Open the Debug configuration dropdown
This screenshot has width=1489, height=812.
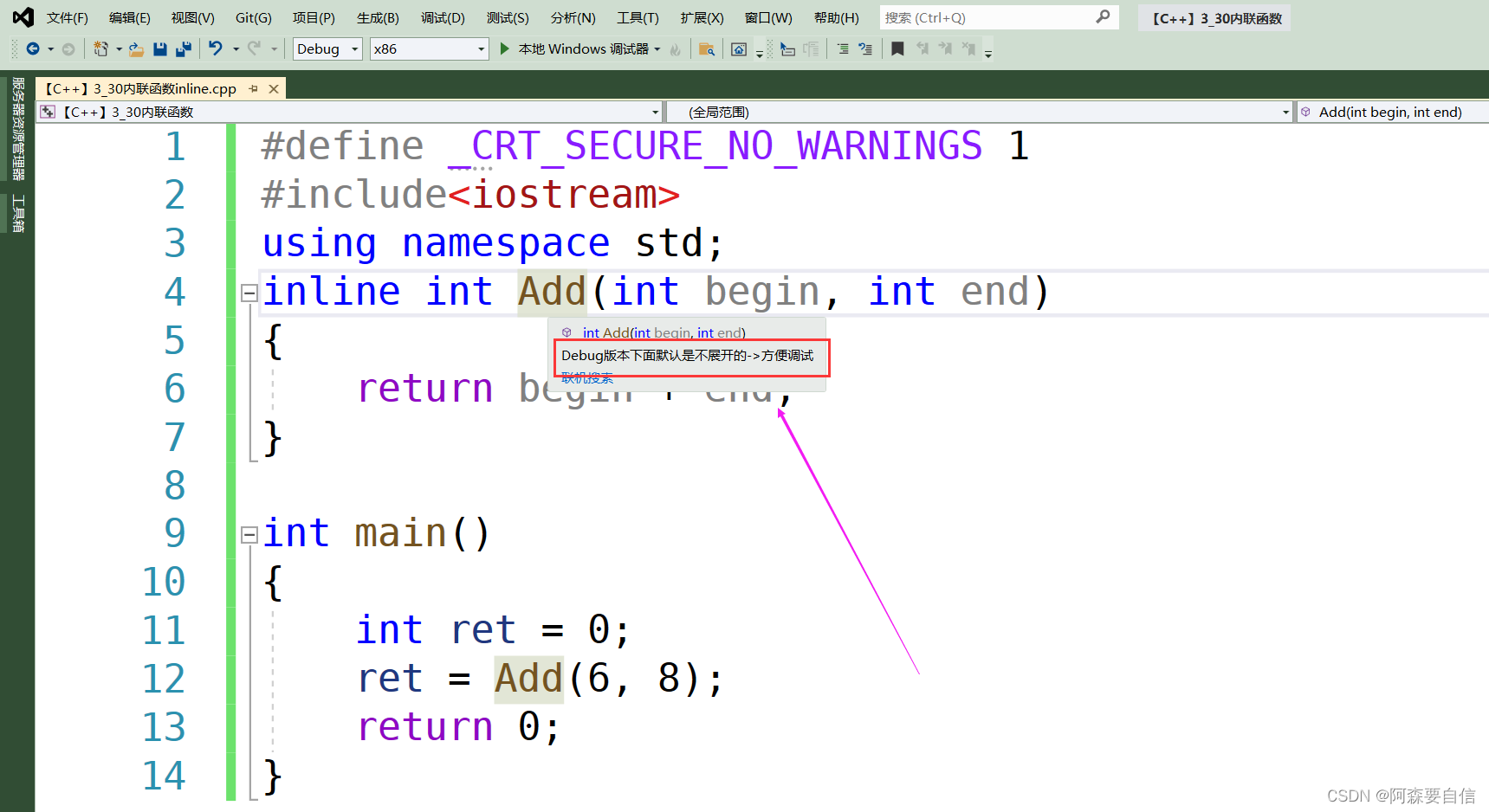point(327,49)
